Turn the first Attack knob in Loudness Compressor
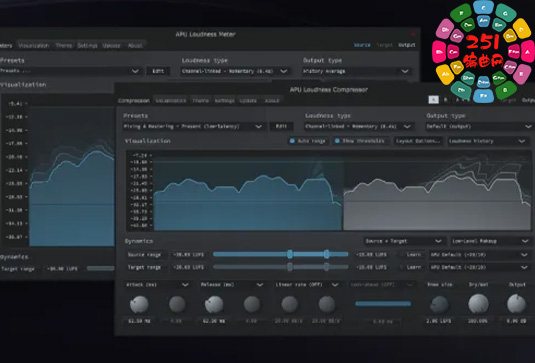 [x=139, y=304]
